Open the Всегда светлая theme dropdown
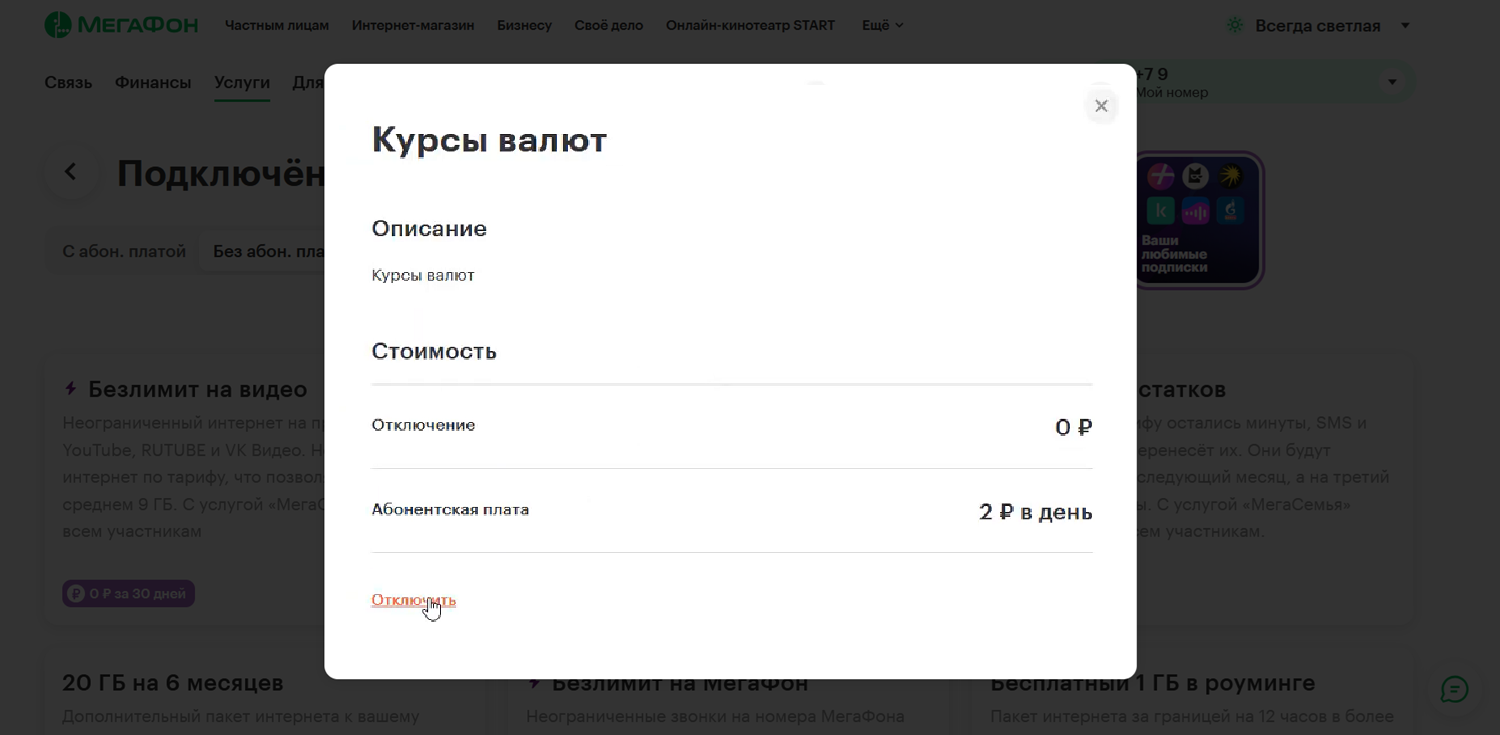 coord(1404,25)
